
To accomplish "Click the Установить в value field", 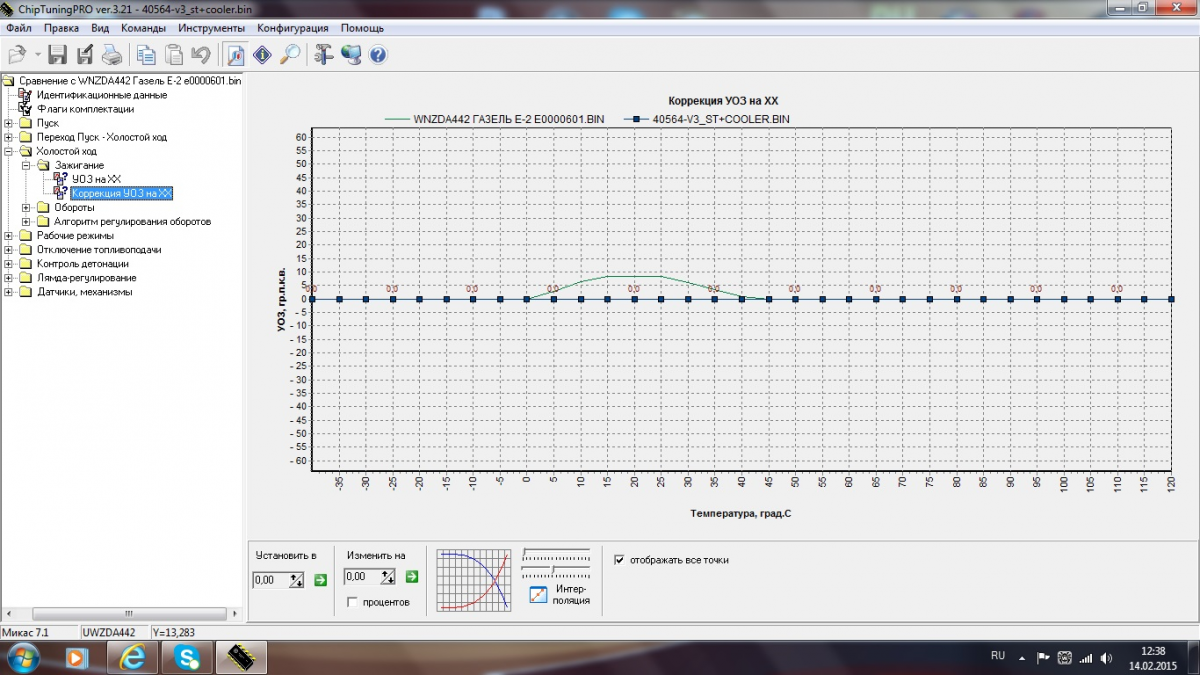I will 270,578.
